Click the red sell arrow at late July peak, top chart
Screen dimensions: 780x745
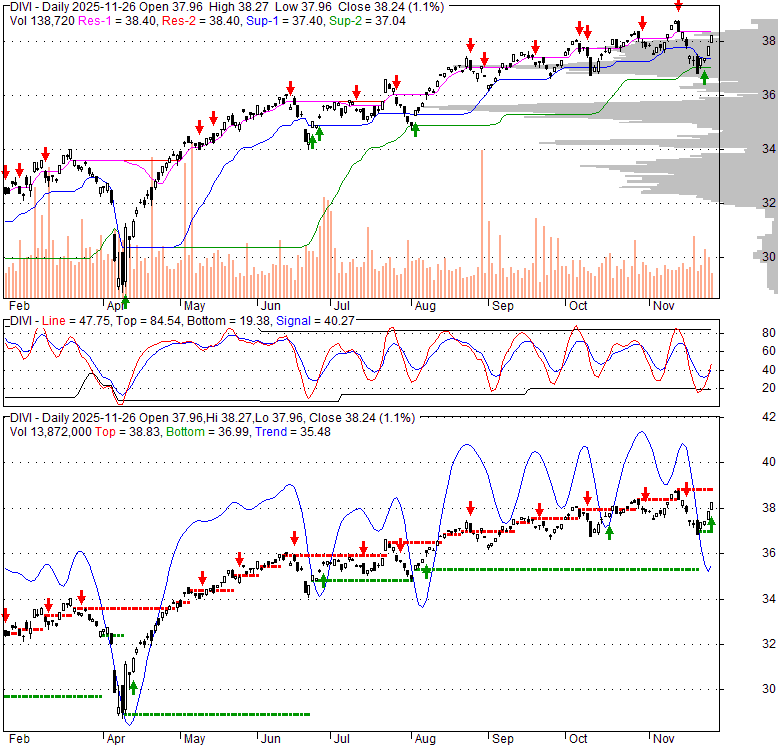pos(396,82)
